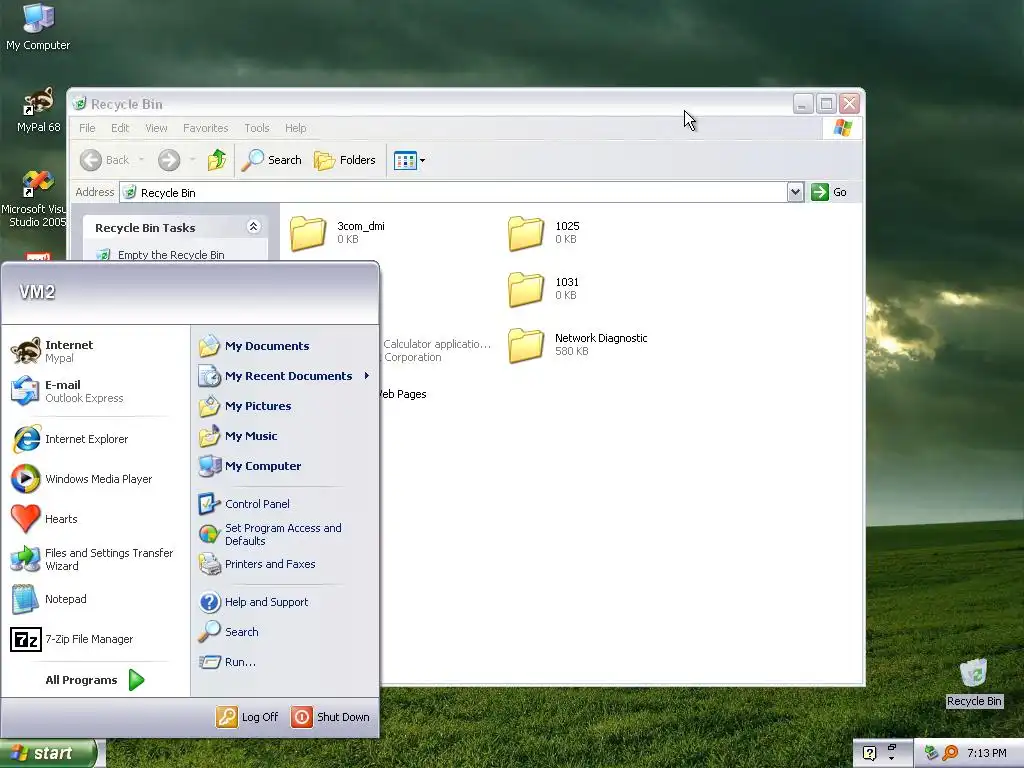Select the 3com_dmi folder

(338, 232)
